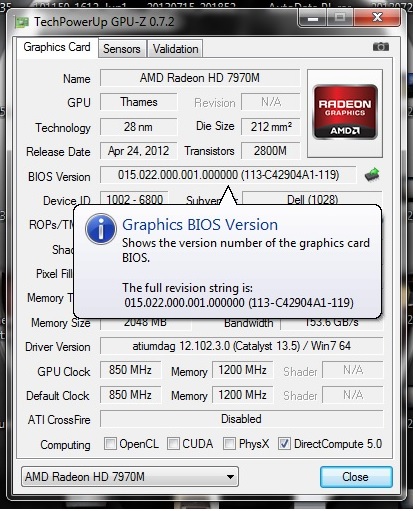This screenshot has width=415, height=511.
Task: Click the Transistors value 2800M
Action: tap(271, 151)
